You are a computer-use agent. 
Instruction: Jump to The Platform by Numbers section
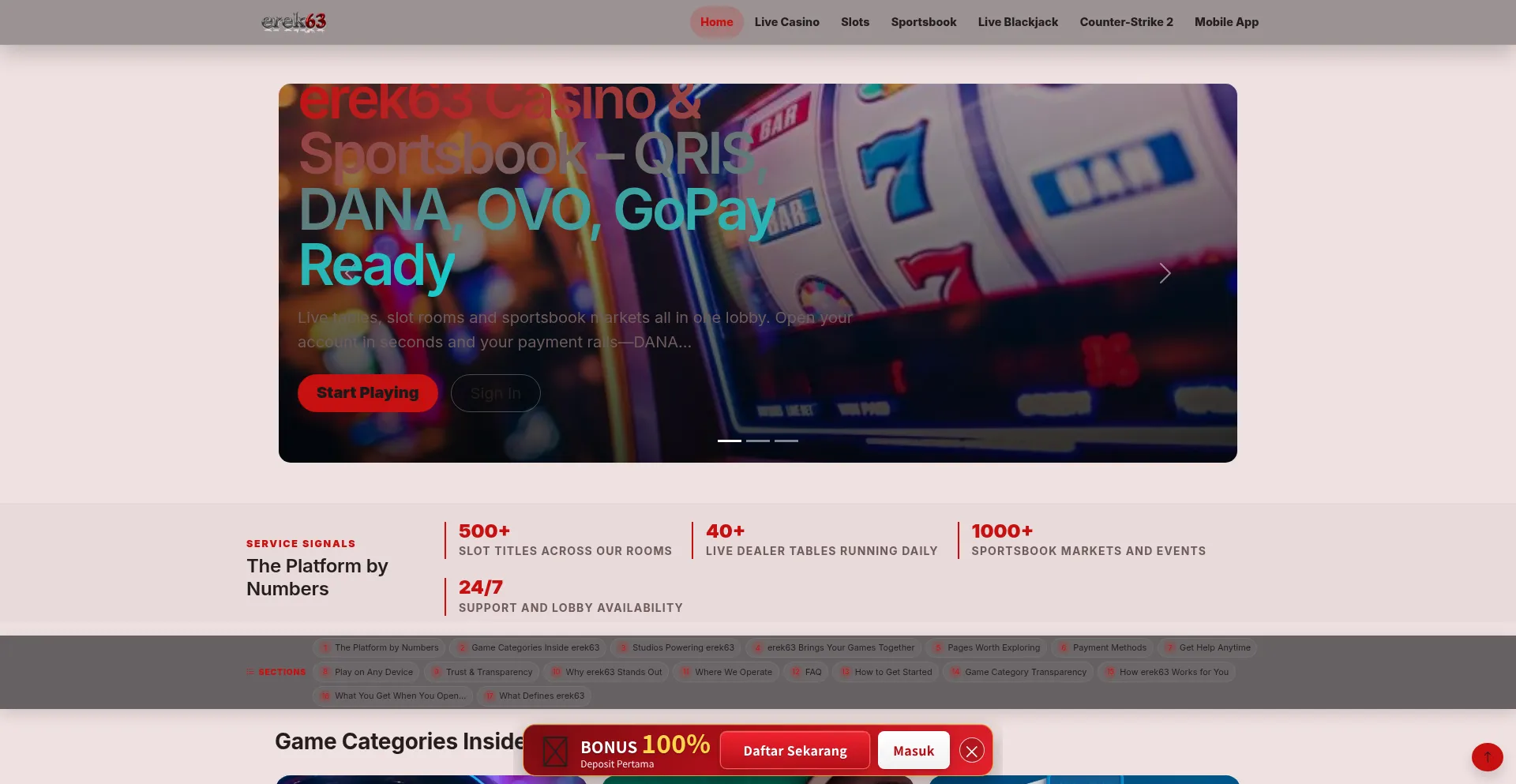click(379, 648)
